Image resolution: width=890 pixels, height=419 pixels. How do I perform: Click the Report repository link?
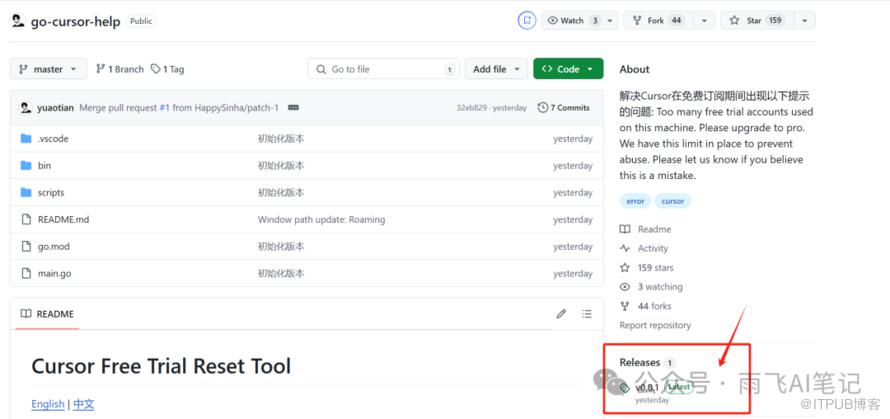(x=655, y=325)
